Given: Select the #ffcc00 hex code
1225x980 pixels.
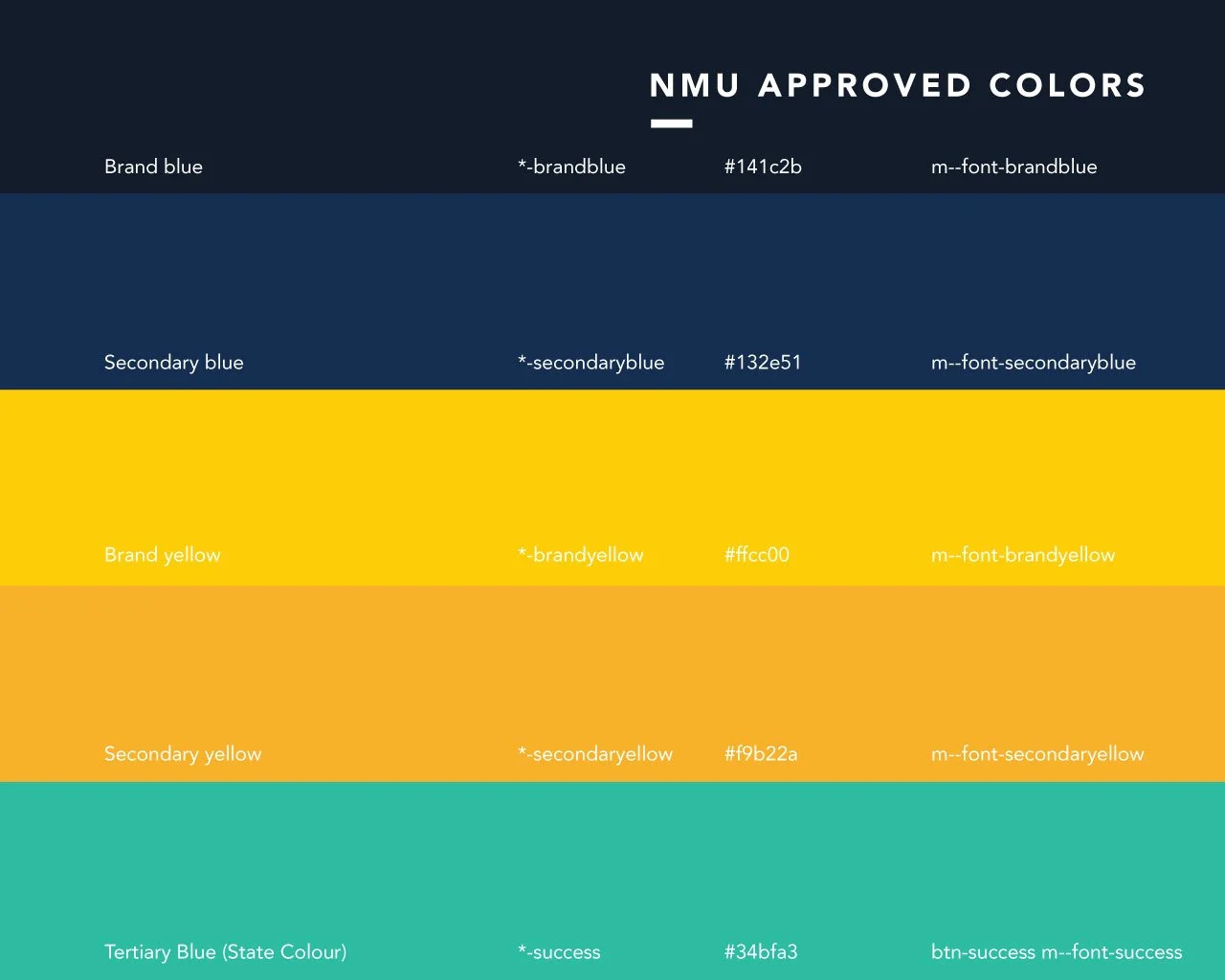Looking at the screenshot, I should 757,555.
